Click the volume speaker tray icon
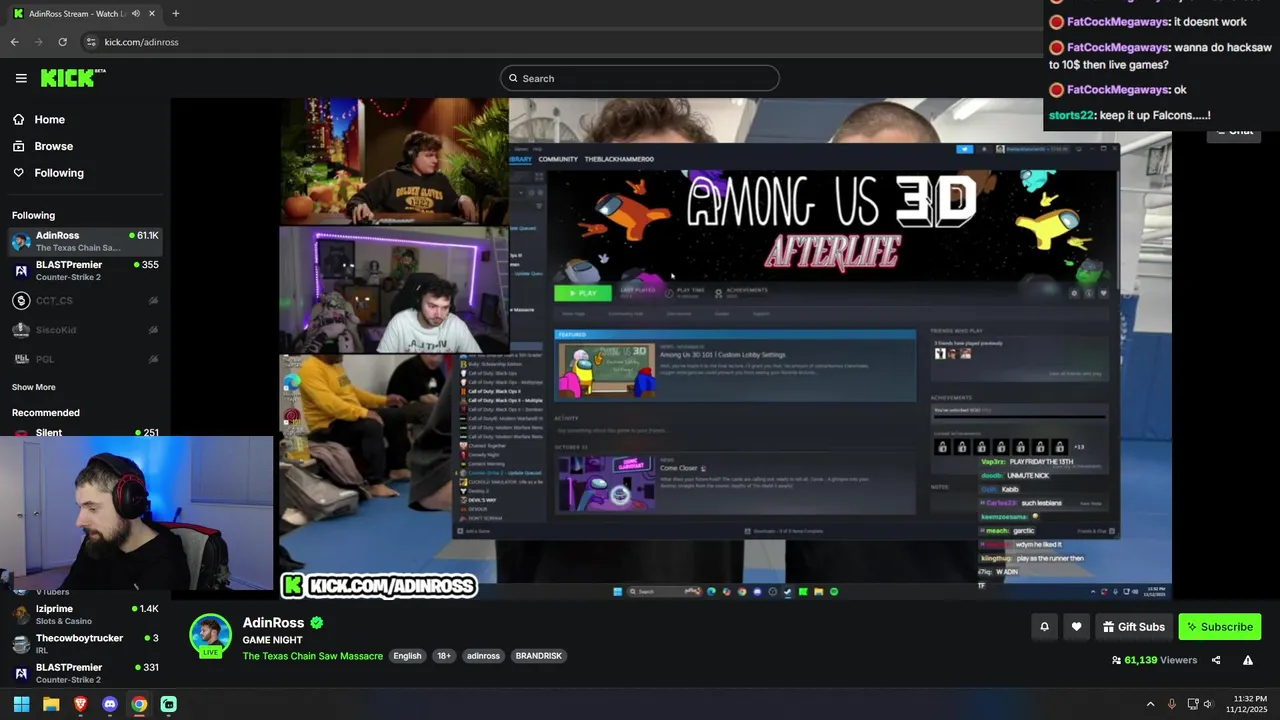 pos(1208,704)
